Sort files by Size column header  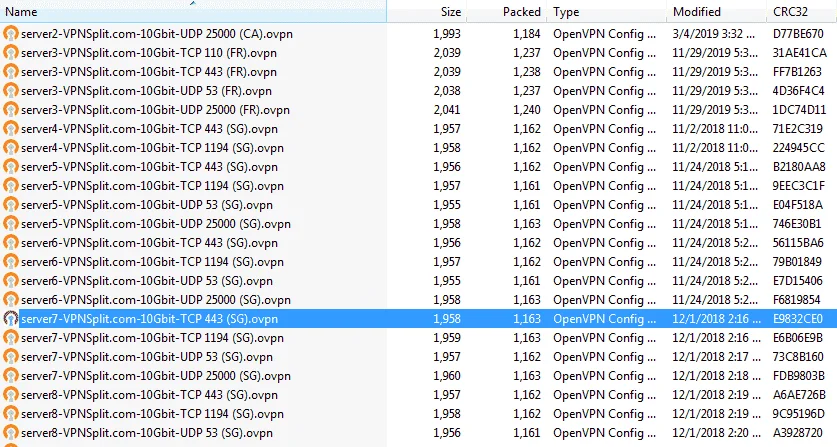click(x=427, y=11)
